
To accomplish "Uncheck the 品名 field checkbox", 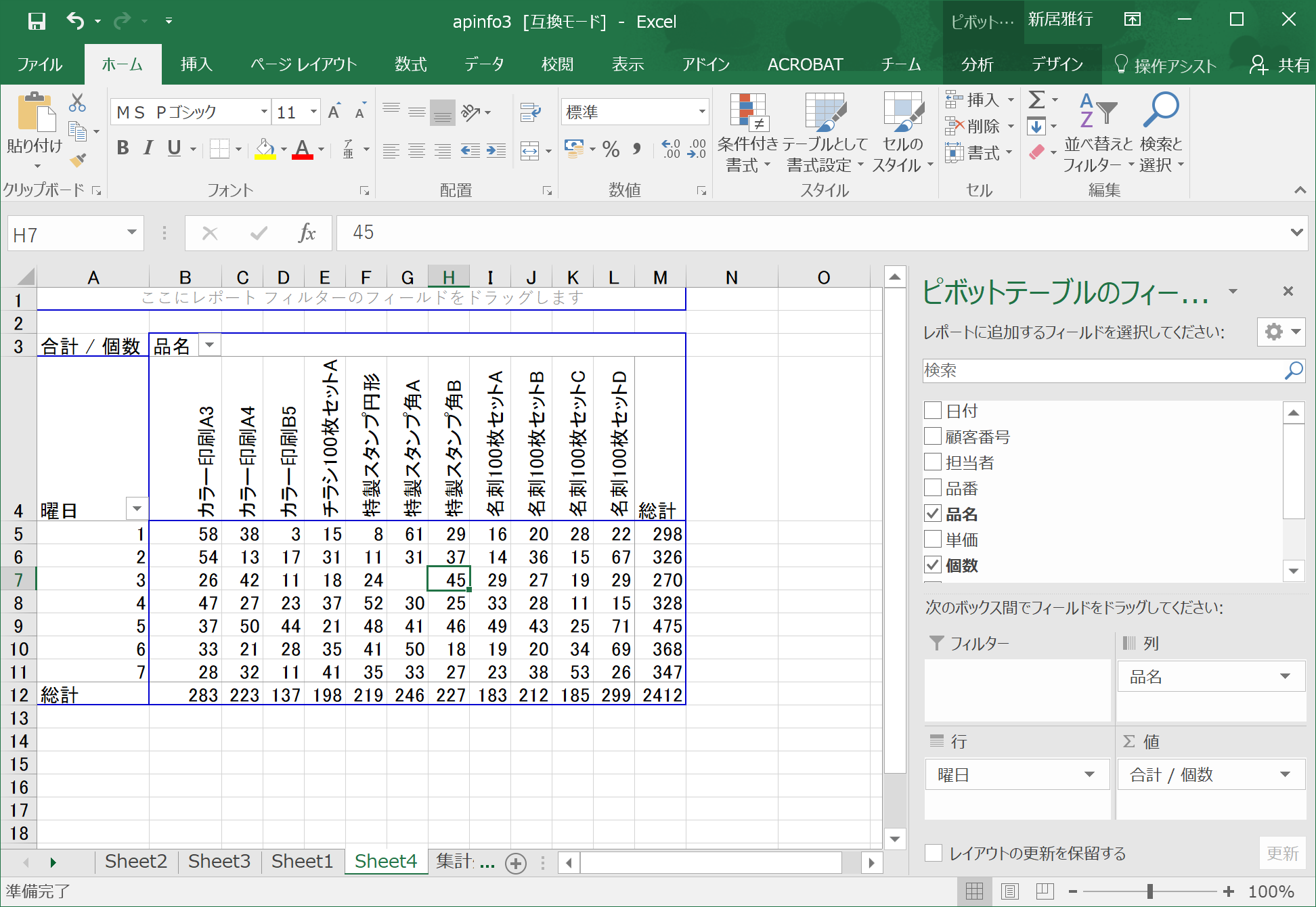I will pos(933,514).
